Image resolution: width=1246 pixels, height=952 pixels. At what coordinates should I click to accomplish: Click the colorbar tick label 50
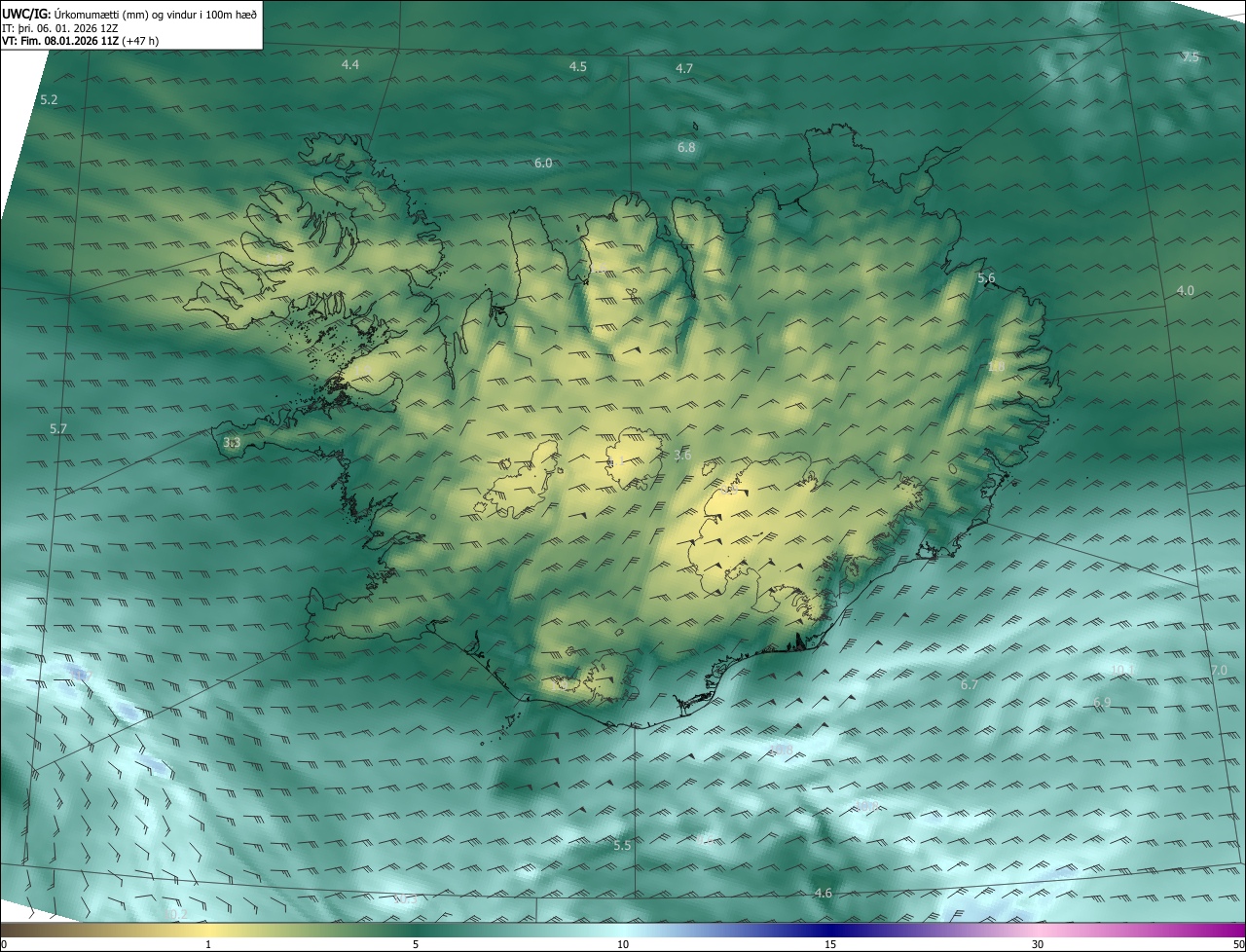(1238, 944)
